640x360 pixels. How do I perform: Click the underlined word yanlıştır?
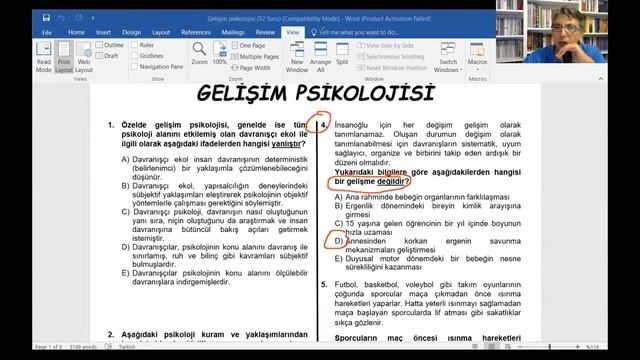pyautogui.click(x=286, y=144)
